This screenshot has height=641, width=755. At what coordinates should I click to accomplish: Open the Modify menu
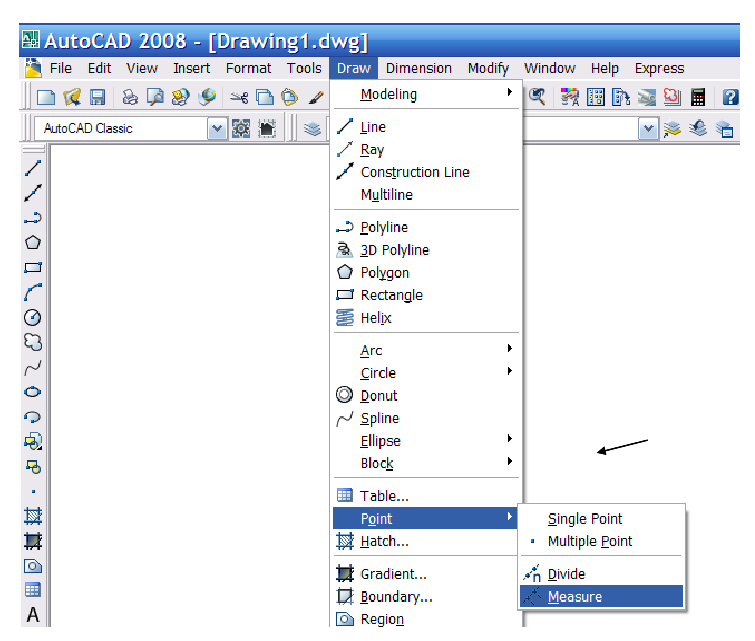coord(488,68)
